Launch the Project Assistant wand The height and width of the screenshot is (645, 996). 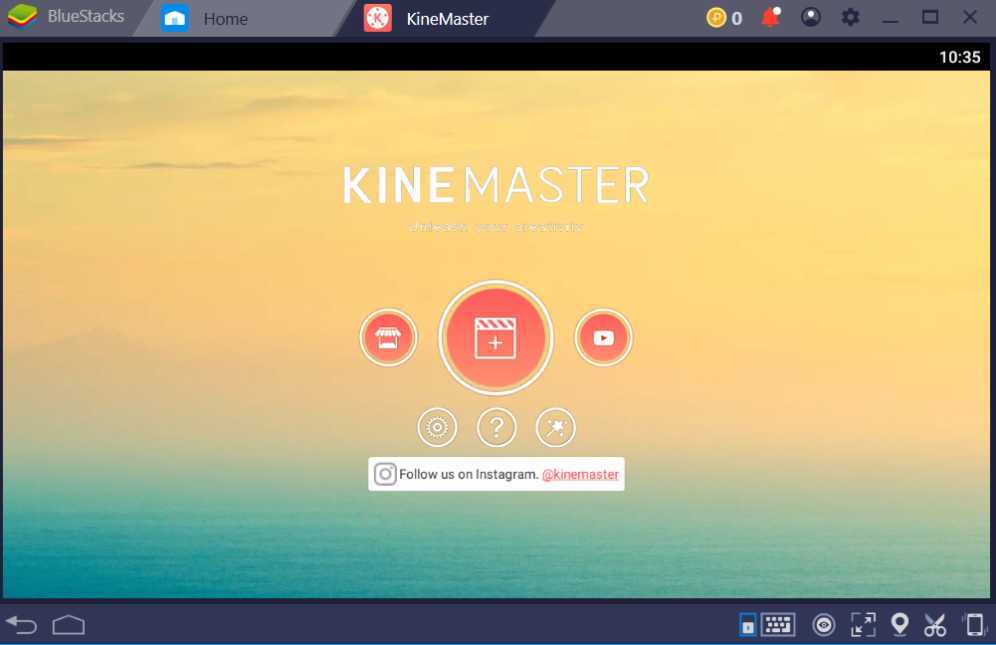(556, 427)
